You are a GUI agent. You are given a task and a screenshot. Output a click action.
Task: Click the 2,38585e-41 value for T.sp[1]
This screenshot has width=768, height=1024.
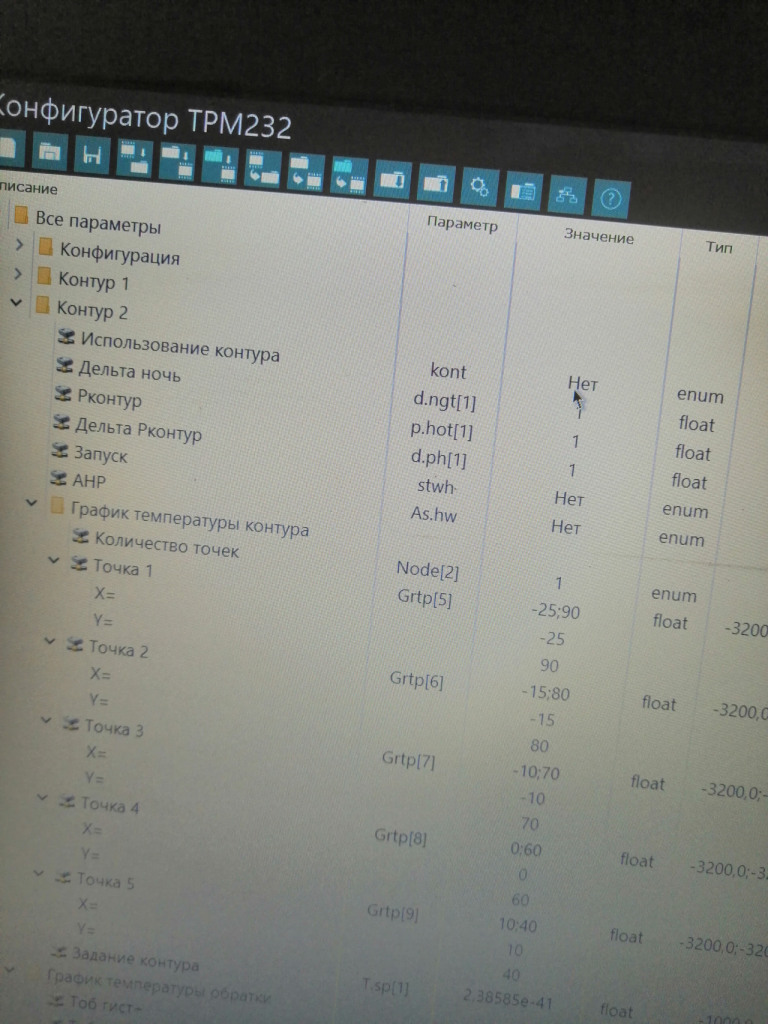click(x=507, y=999)
